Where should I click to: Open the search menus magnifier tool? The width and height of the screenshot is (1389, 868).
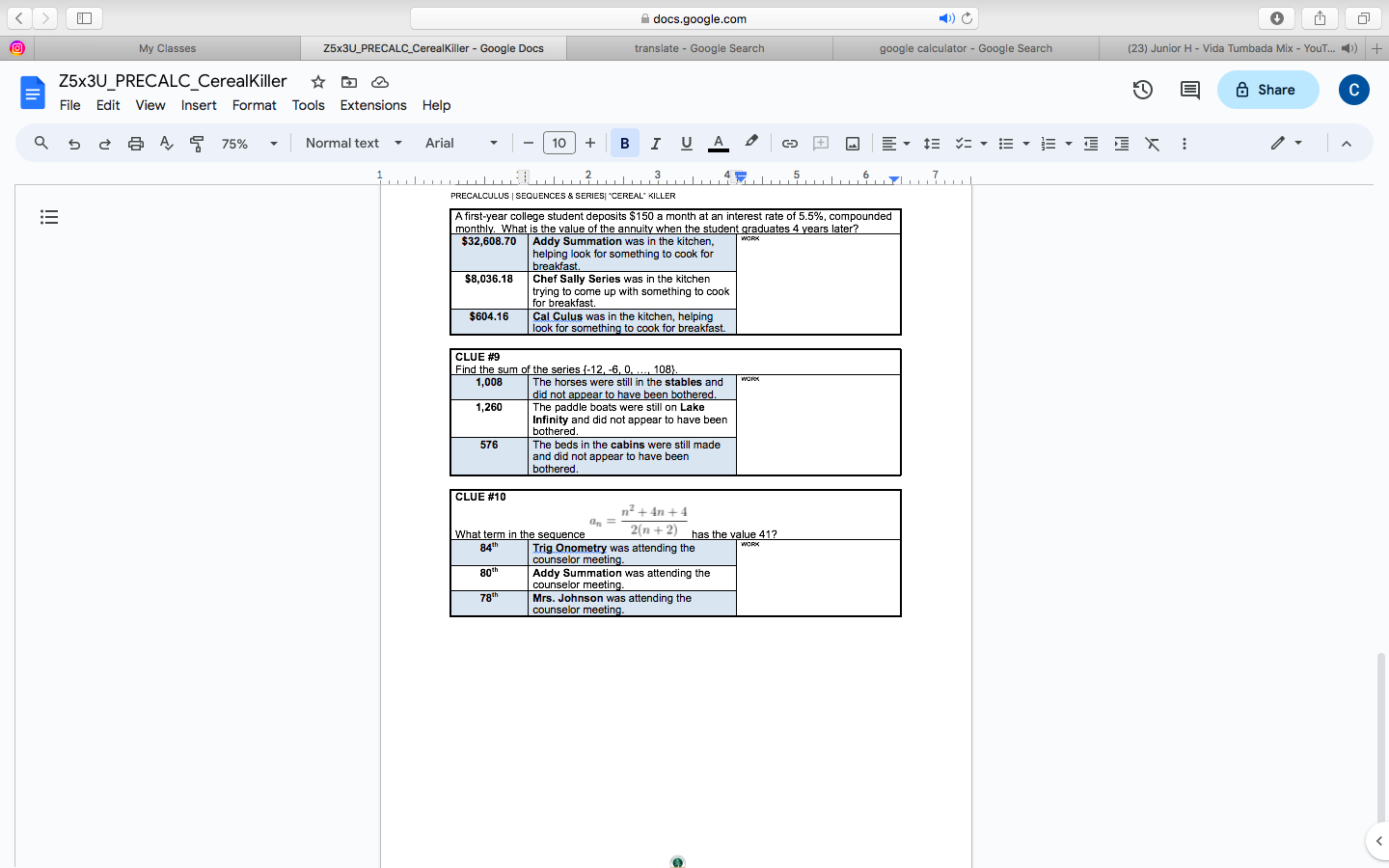[41, 144]
